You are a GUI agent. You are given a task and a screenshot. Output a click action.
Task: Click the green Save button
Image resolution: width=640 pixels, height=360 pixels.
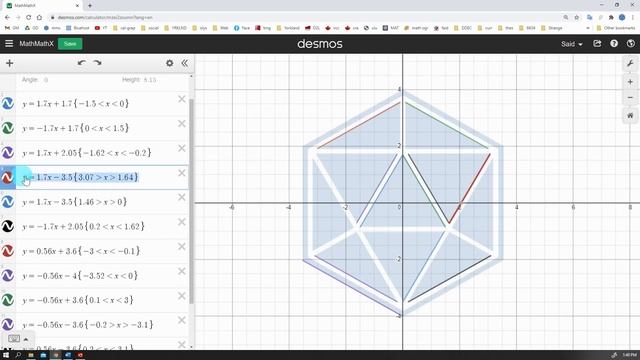coord(70,44)
